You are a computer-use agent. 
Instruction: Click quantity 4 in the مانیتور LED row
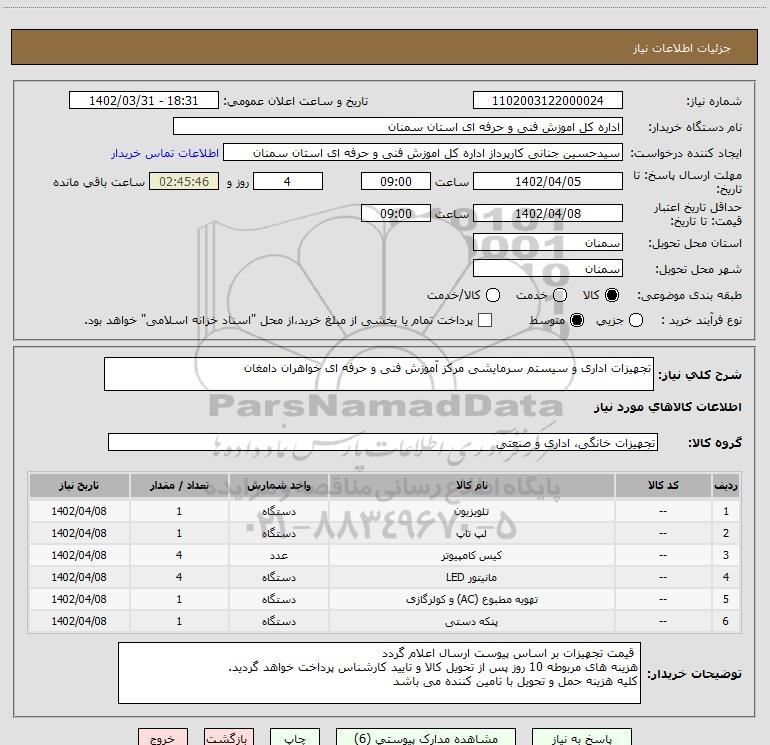tap(179, 578)
